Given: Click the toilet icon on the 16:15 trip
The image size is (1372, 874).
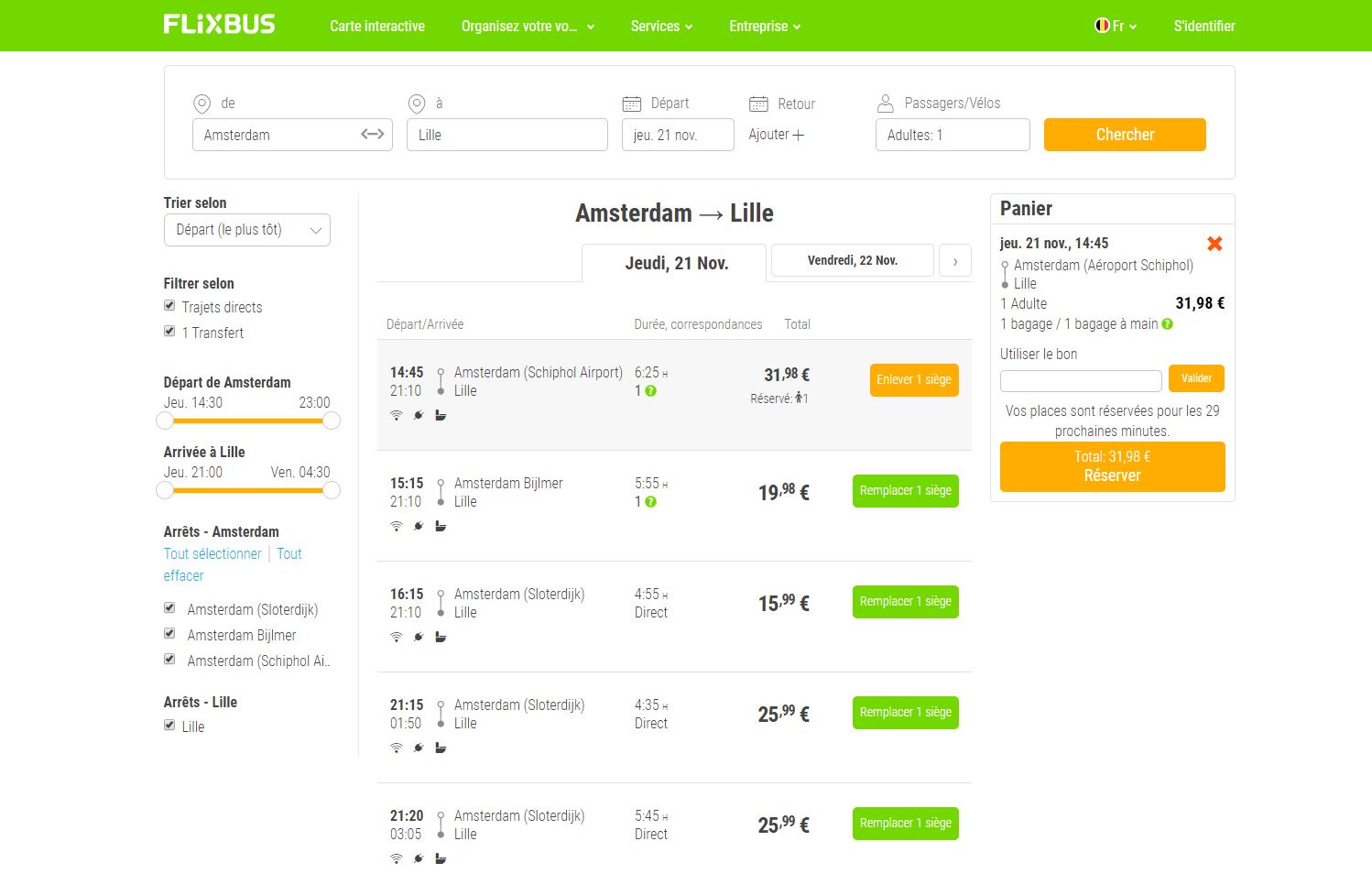Looking at the screenshot, I should pos(441,637).
